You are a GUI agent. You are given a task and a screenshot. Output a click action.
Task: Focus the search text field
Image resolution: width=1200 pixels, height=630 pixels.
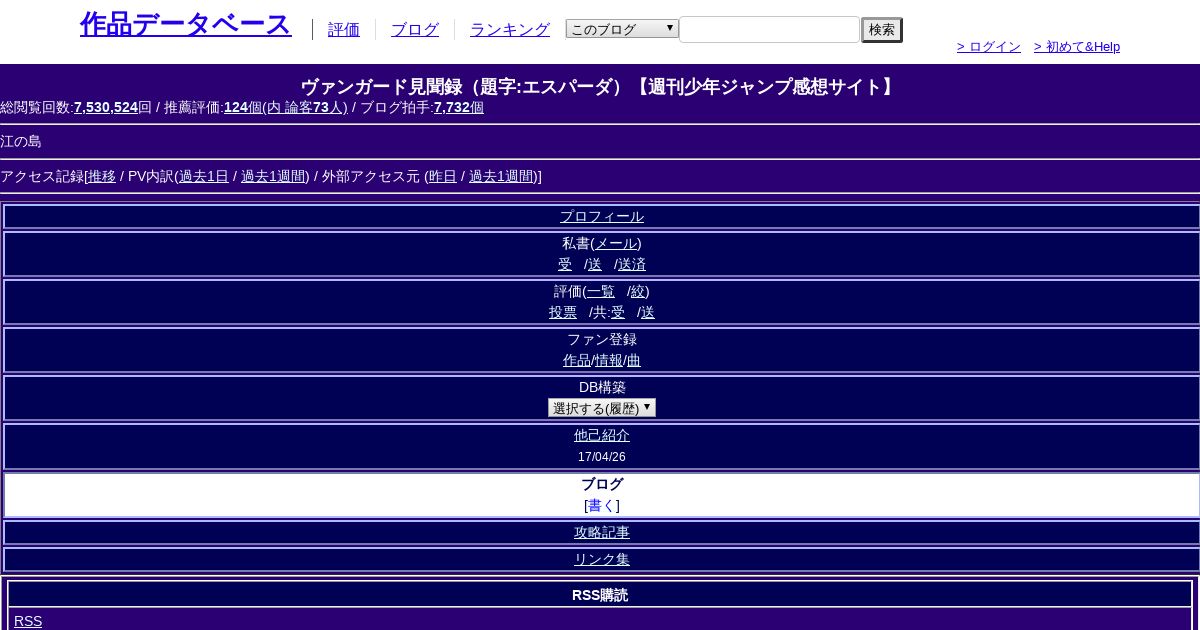click(770, 29)
